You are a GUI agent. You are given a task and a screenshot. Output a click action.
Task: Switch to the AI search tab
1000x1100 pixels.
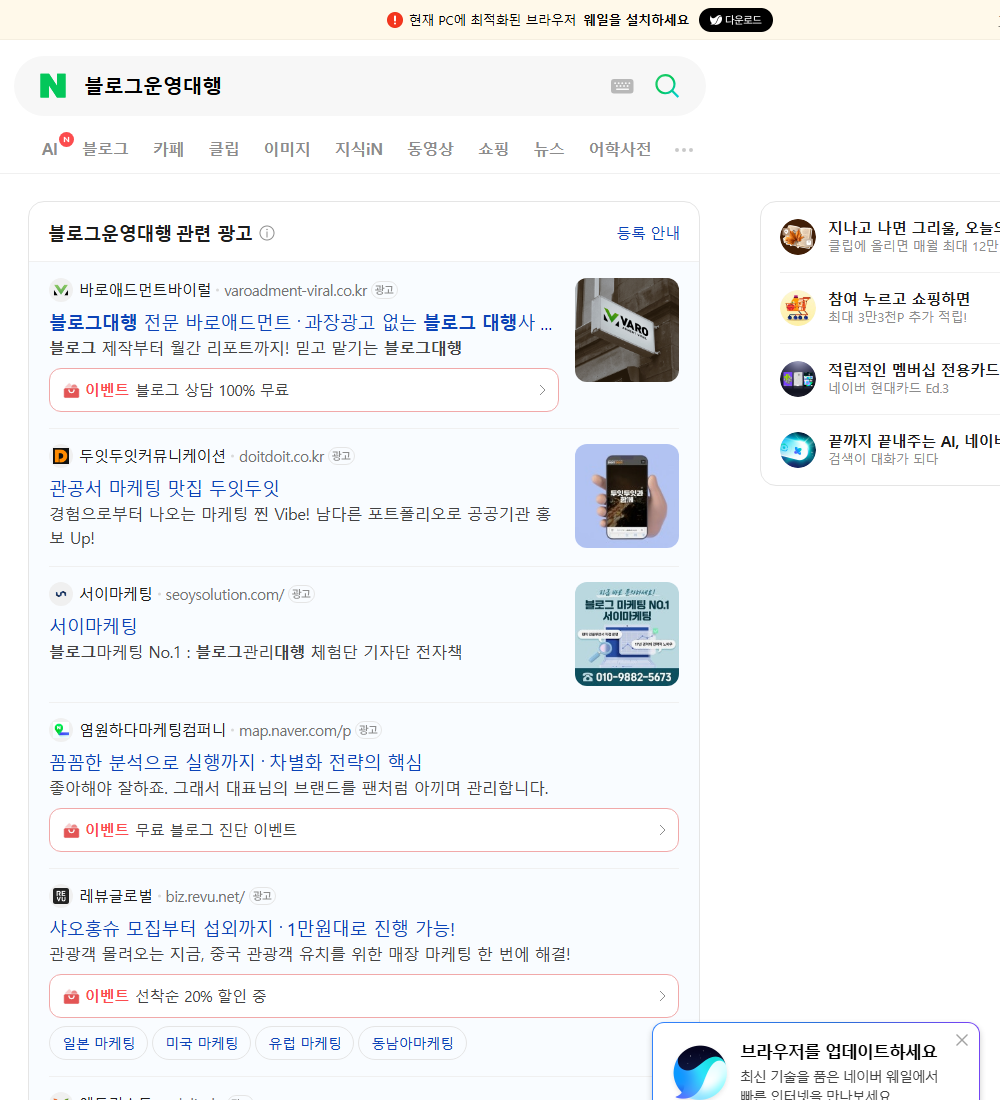point(51,149)
